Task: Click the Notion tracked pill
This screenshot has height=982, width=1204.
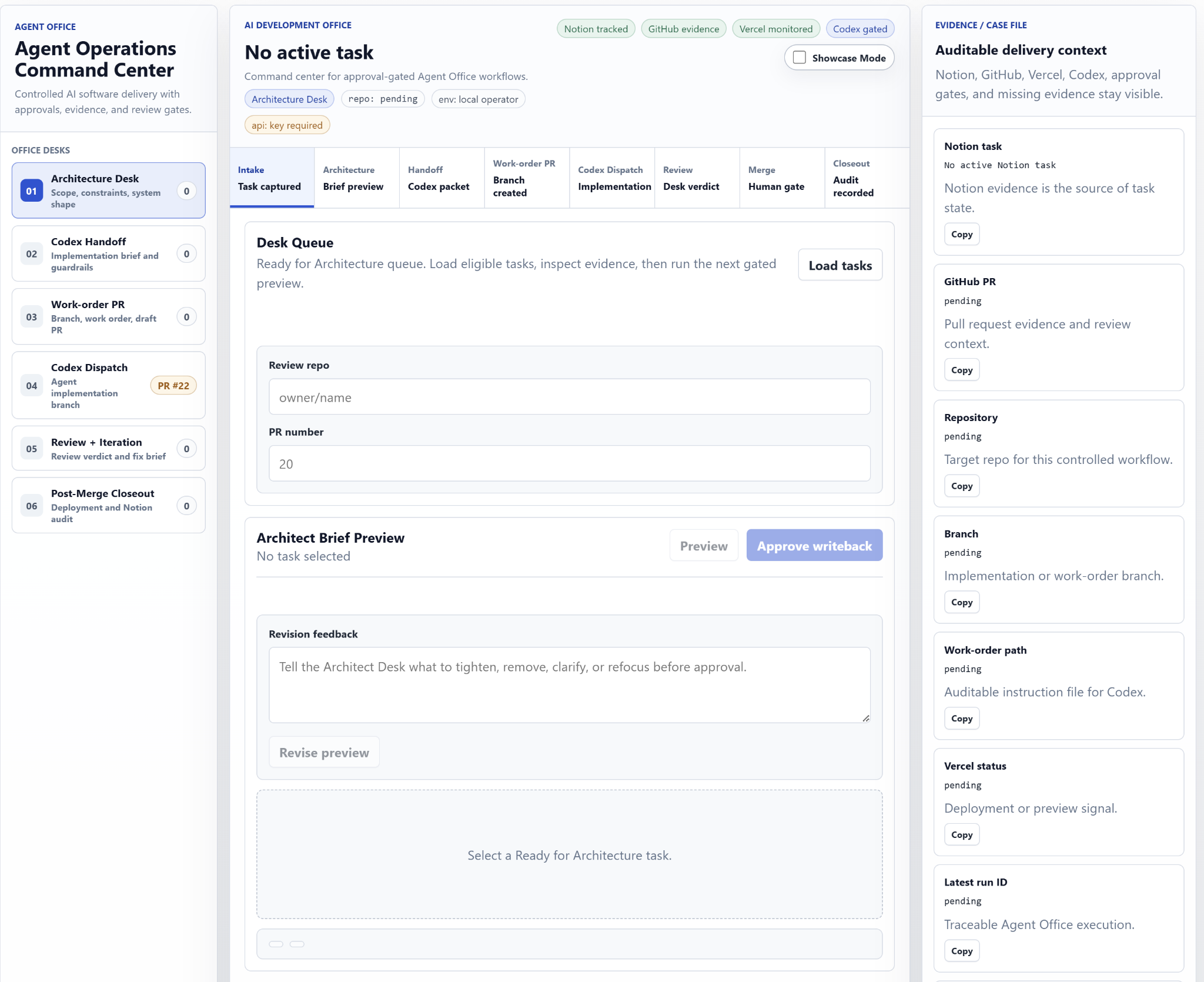Action: [x=596, y=29]
